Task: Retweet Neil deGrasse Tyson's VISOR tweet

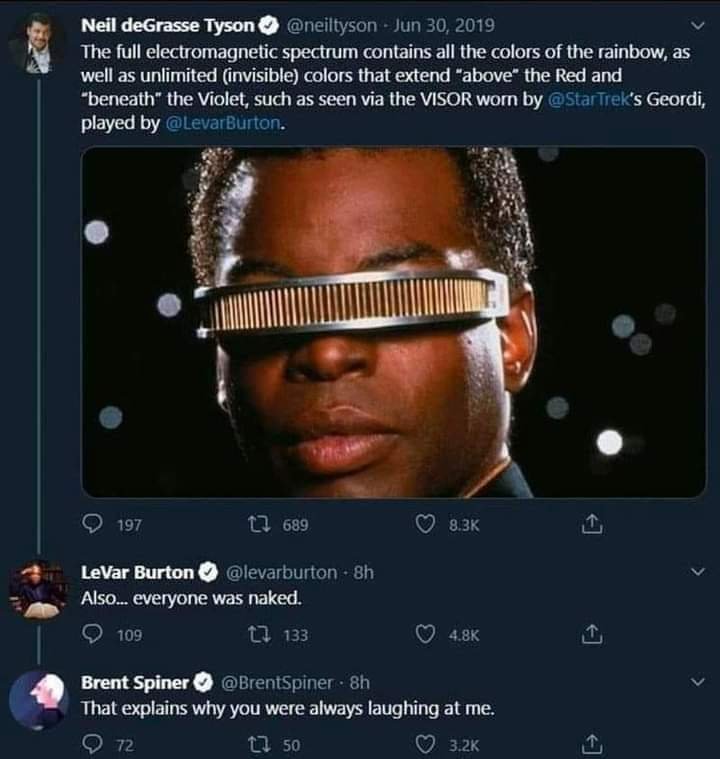Action: coord(259,524)
